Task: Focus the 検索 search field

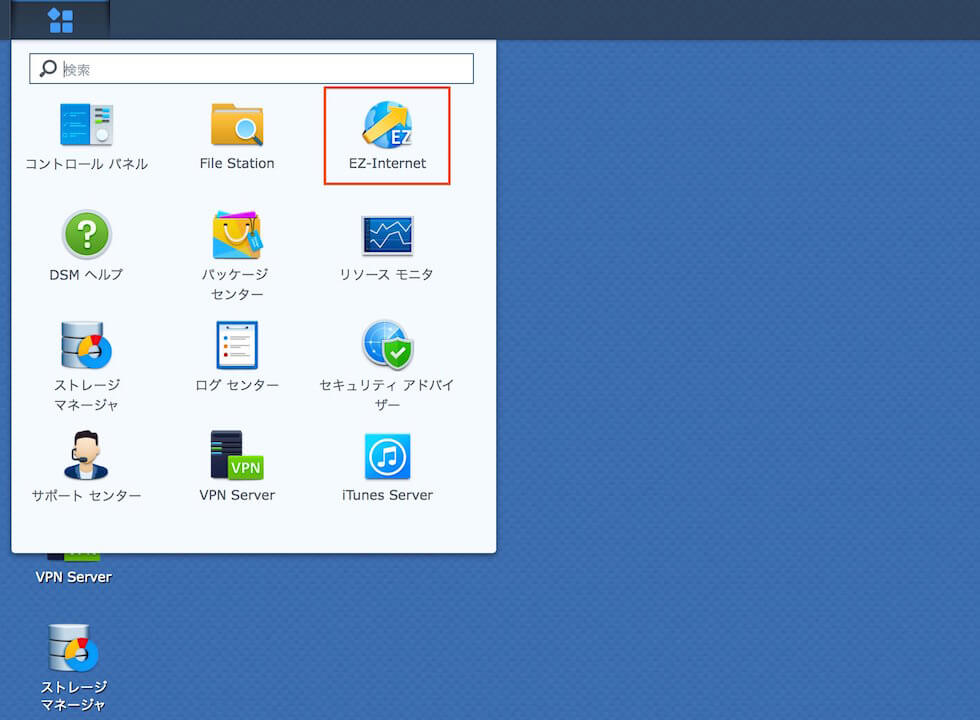Action: click(251, 69)
